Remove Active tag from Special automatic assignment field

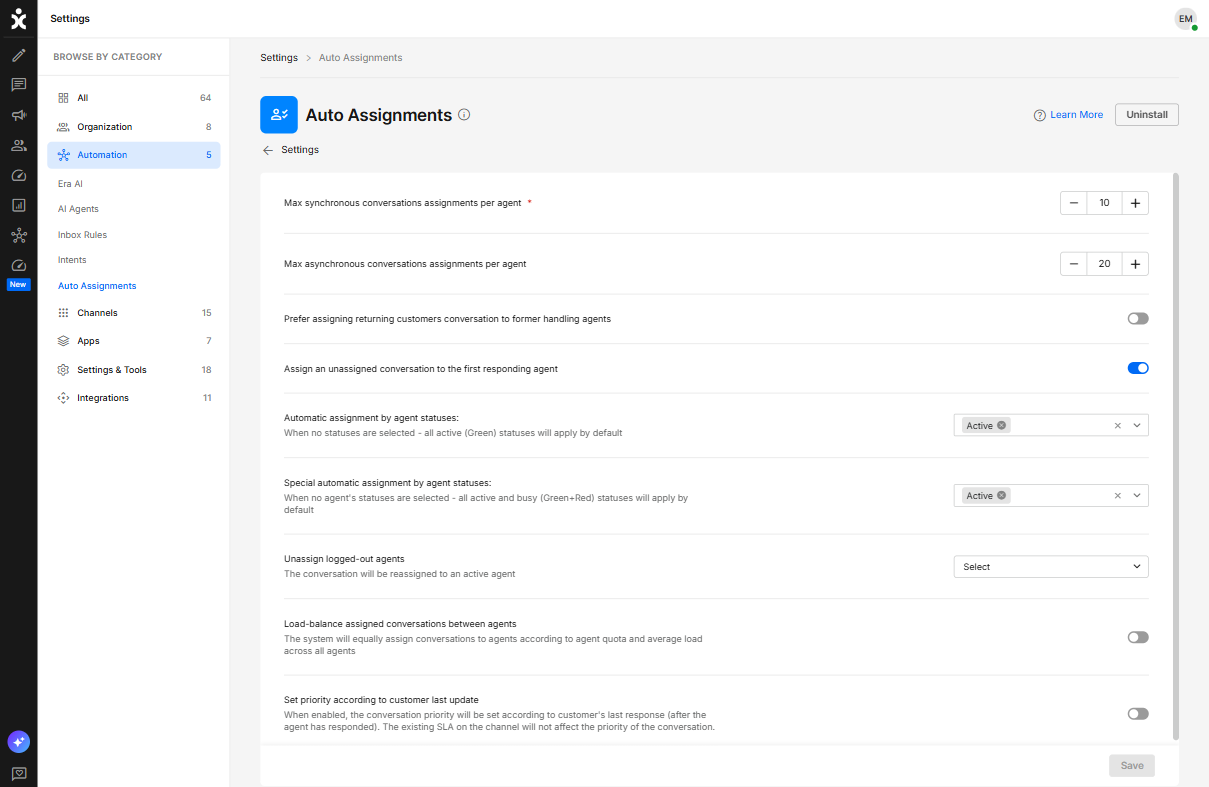click(x=1002, y=496)
